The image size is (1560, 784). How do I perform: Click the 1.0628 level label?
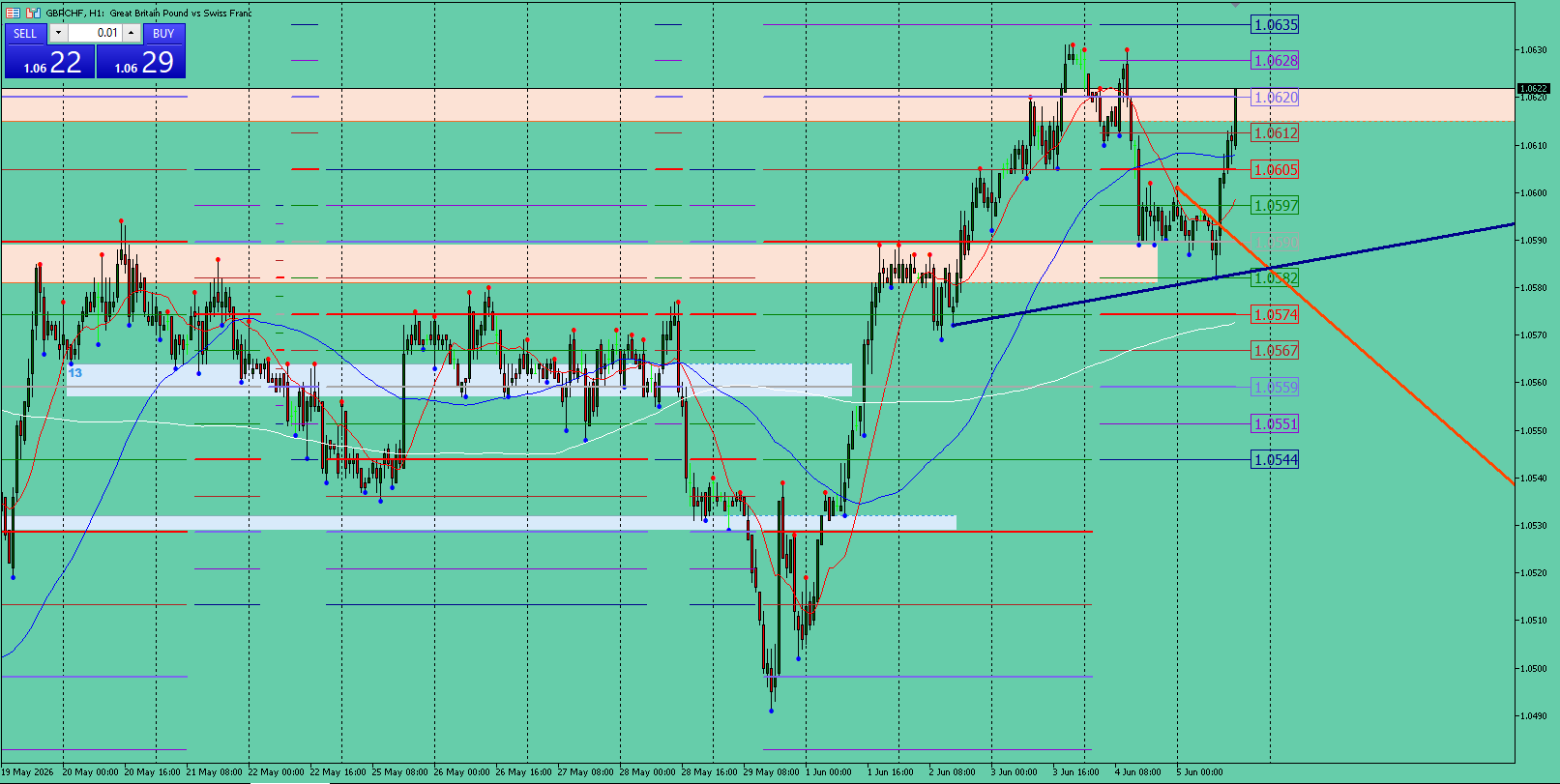[1275, 61]
